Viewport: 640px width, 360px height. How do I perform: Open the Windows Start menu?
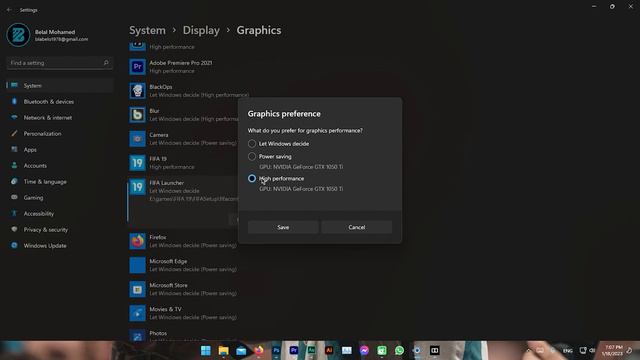(206, 351)
